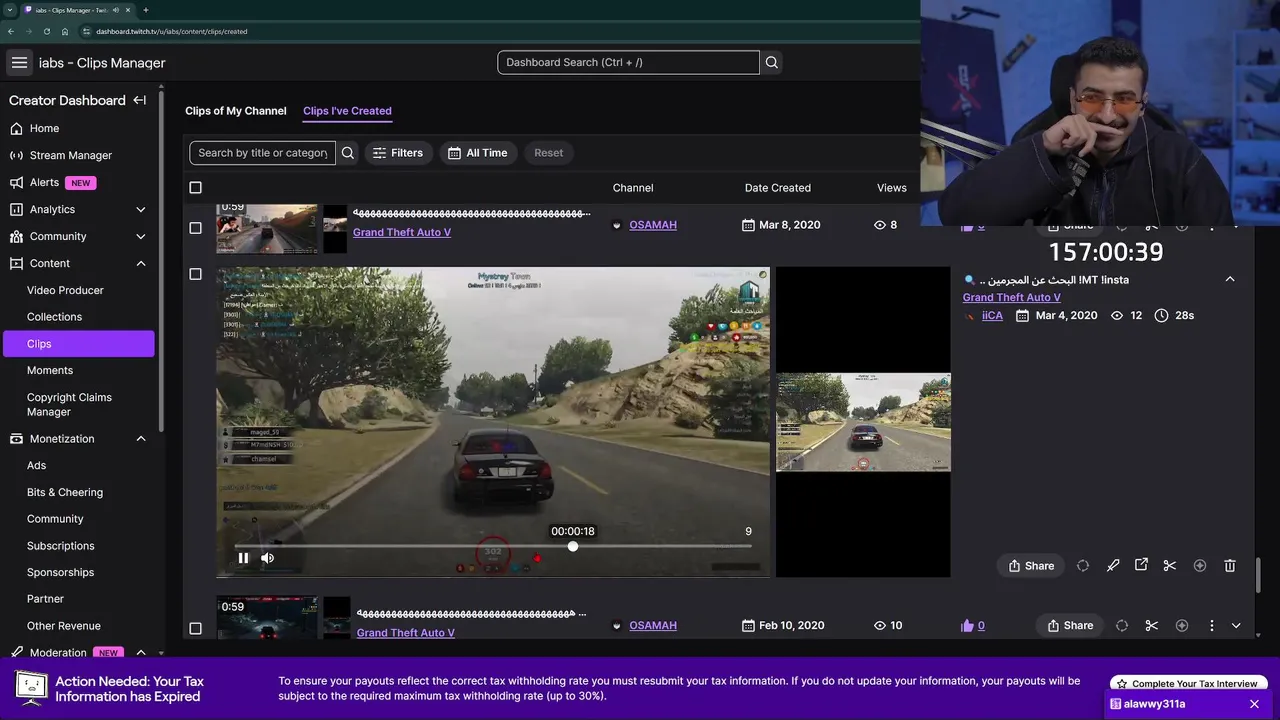Expand the Community section chevron under Analytics

point(140,237)
